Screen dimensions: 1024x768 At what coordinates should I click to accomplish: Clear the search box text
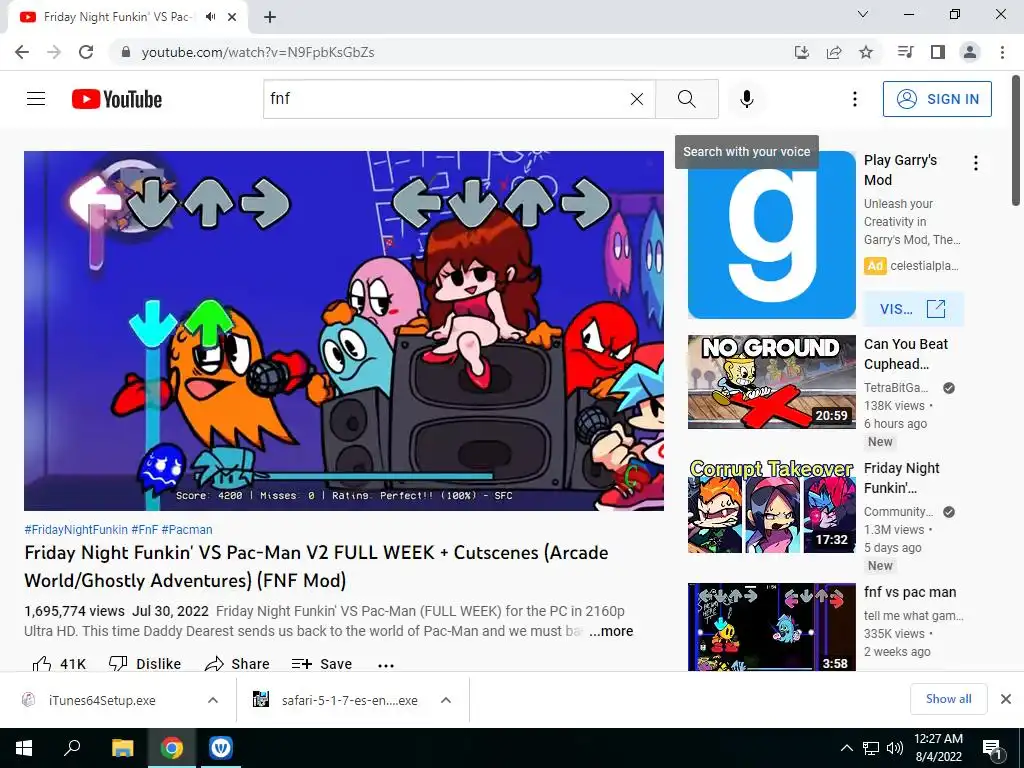[x=637, y=99]
